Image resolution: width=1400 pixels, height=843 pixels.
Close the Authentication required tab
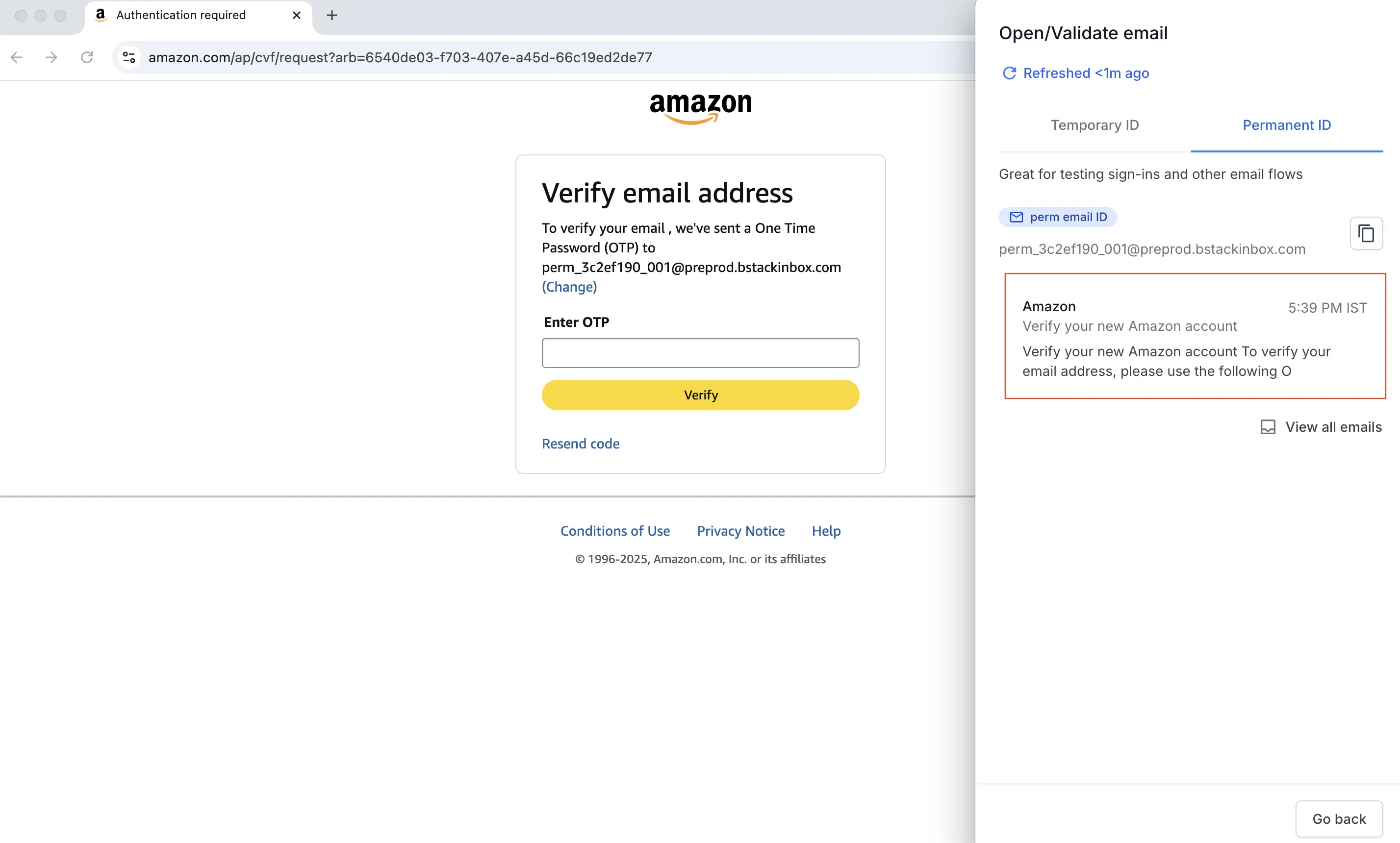coord(296,15)
